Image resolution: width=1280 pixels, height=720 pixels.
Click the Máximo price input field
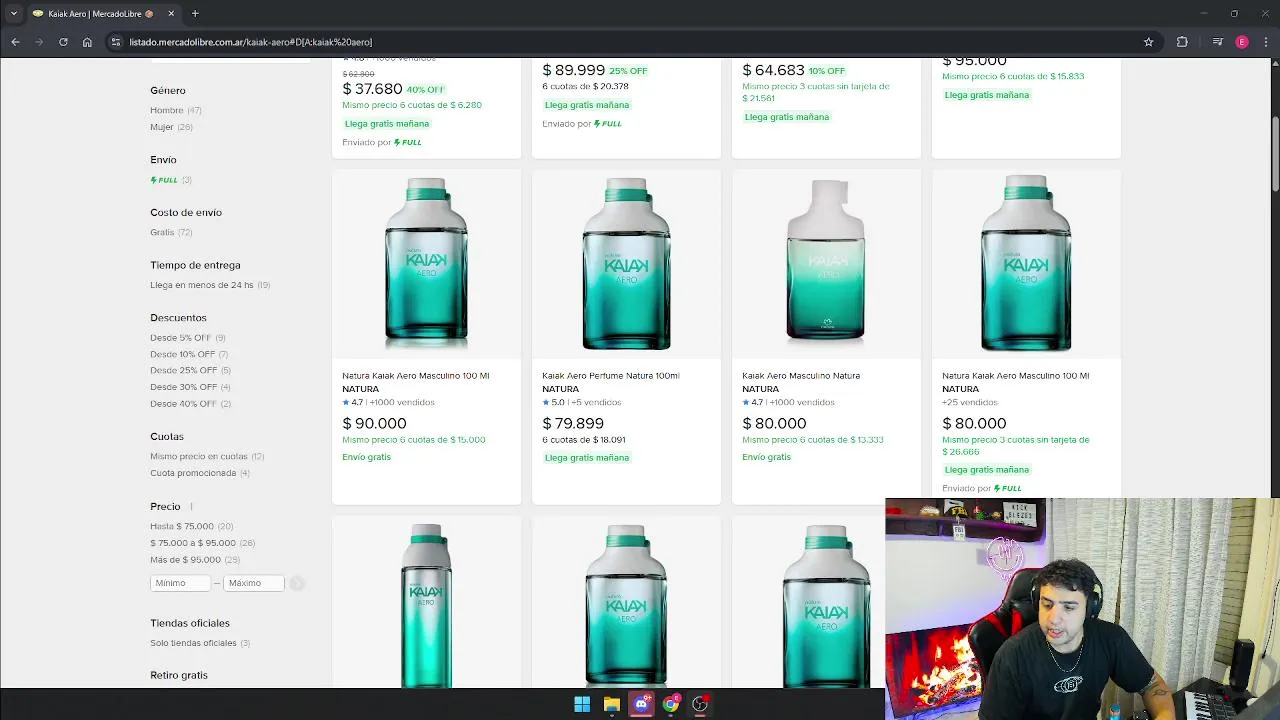(x=254, y=583)
